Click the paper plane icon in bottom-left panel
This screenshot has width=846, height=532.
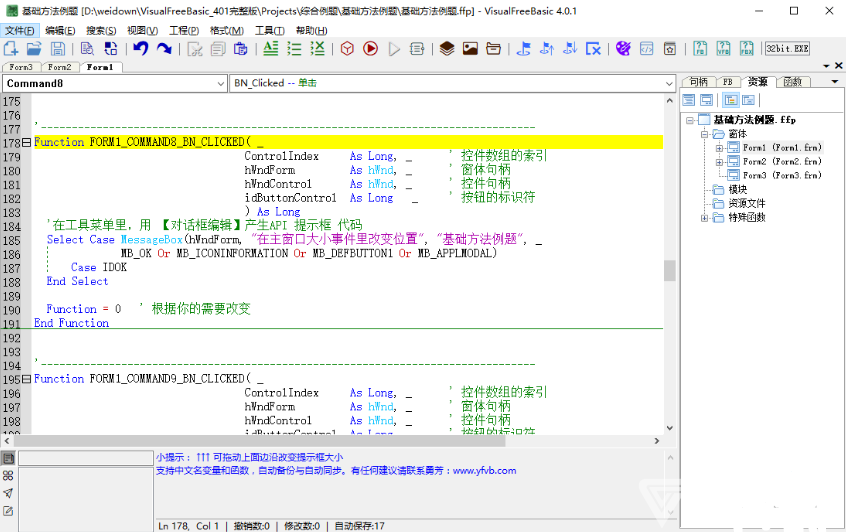[x=8, y=493]
